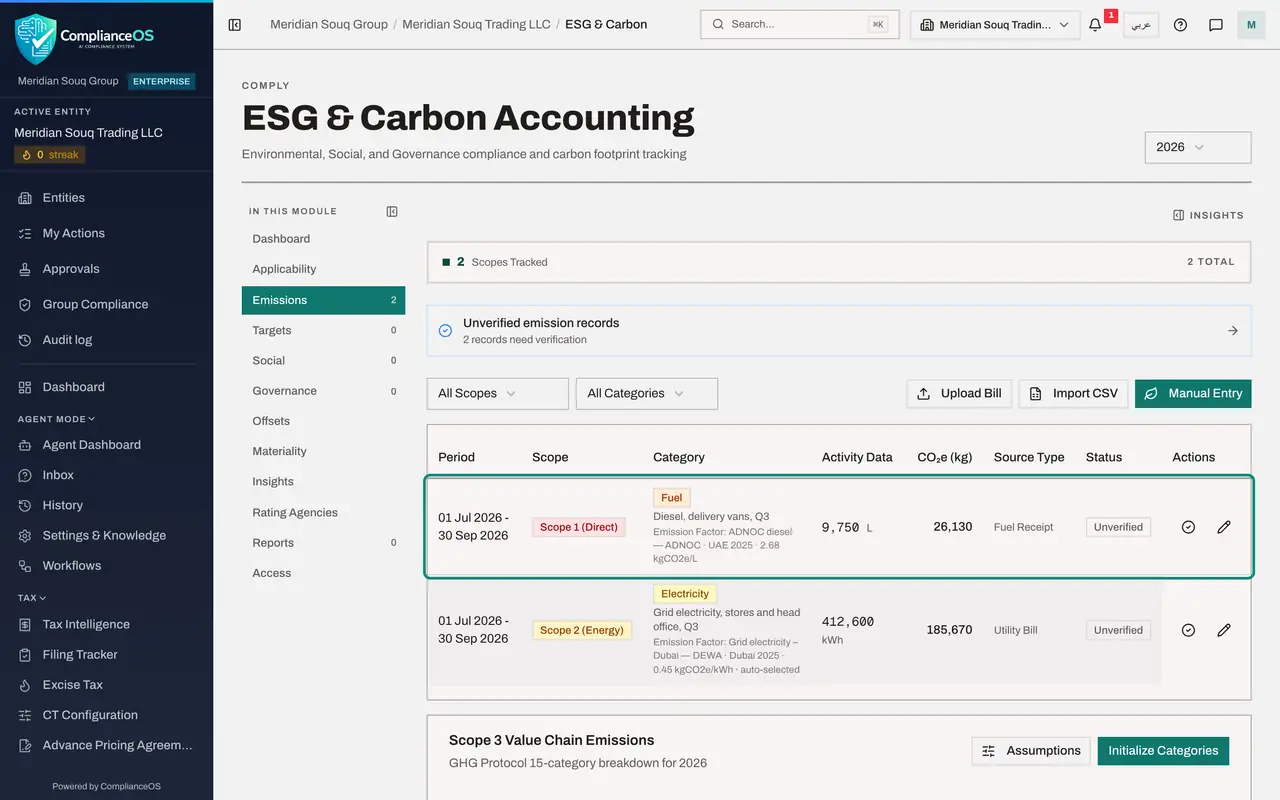Open Rating Agencies module tab
The height and width of the screenshot is (800, 1280).
323,512
